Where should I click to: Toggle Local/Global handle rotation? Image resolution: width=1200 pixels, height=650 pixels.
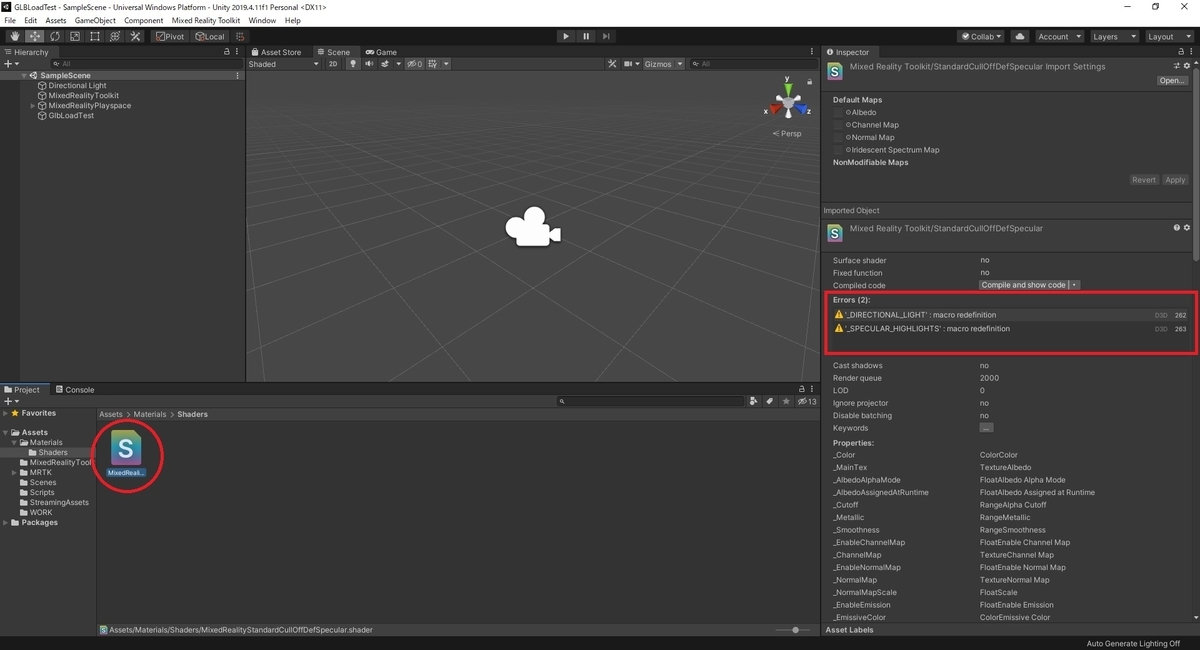click(x=209, y=37)
